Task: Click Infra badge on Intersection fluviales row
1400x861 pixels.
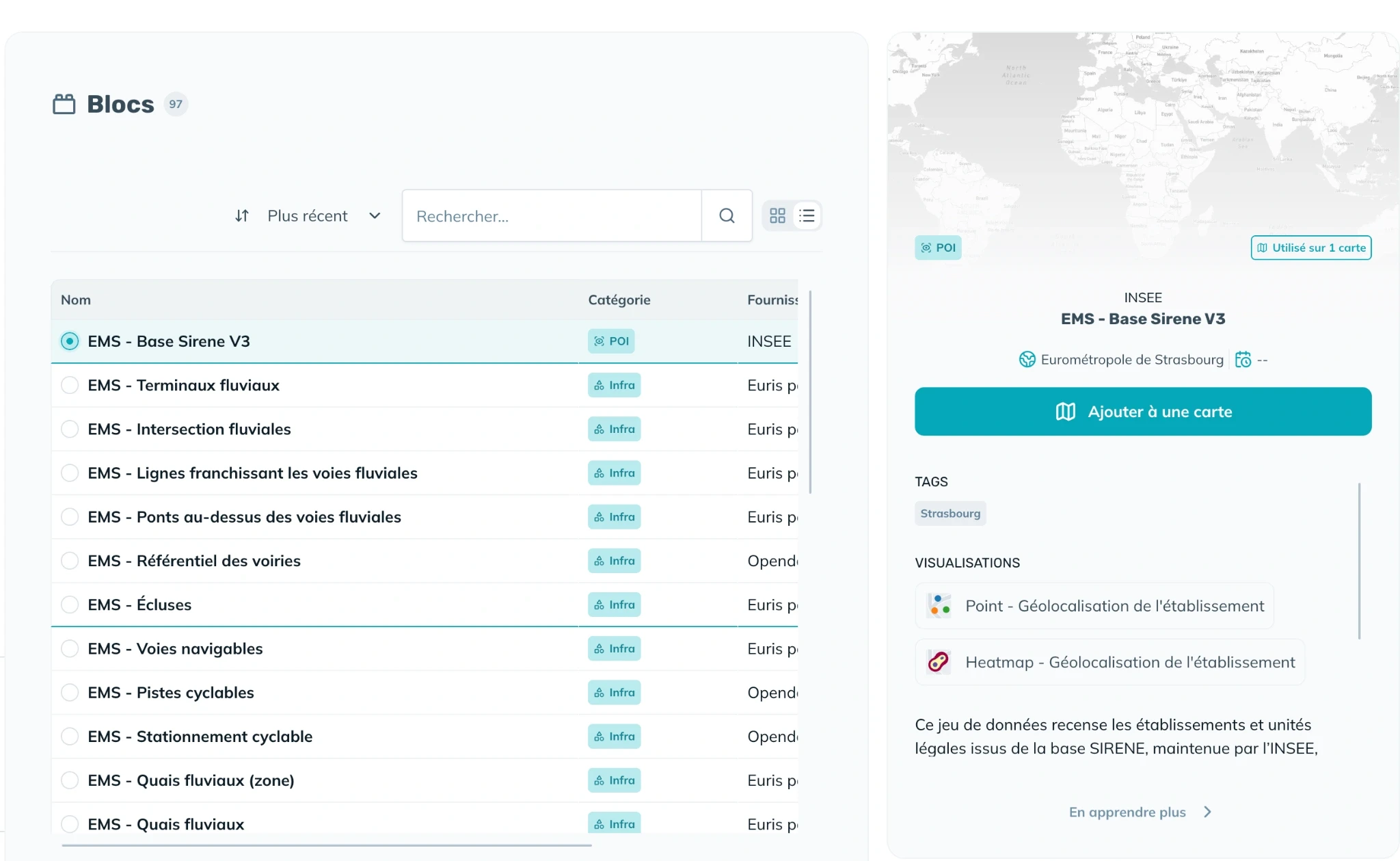Action: tap(614, 429)
